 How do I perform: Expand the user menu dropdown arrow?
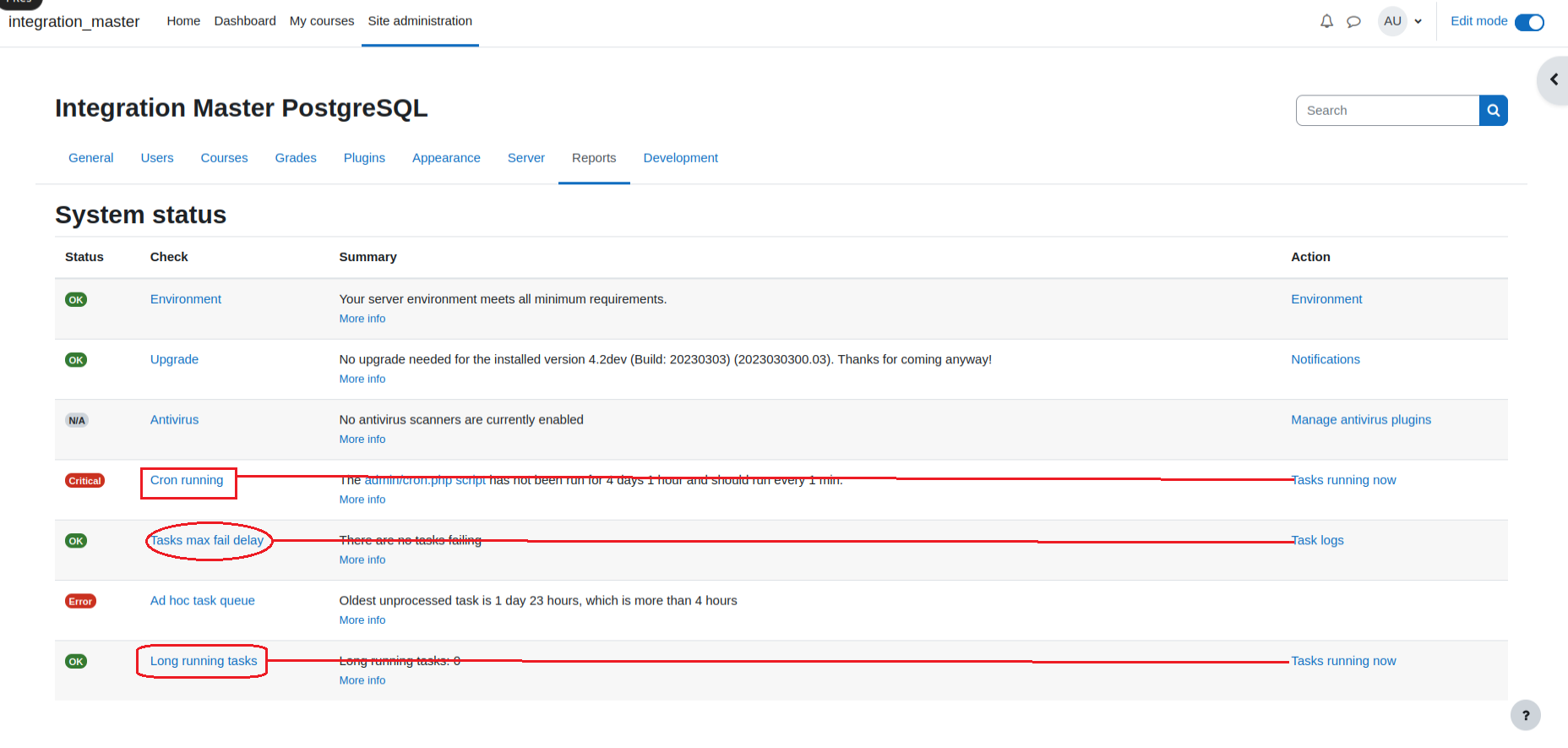[x=1418, y=22]
